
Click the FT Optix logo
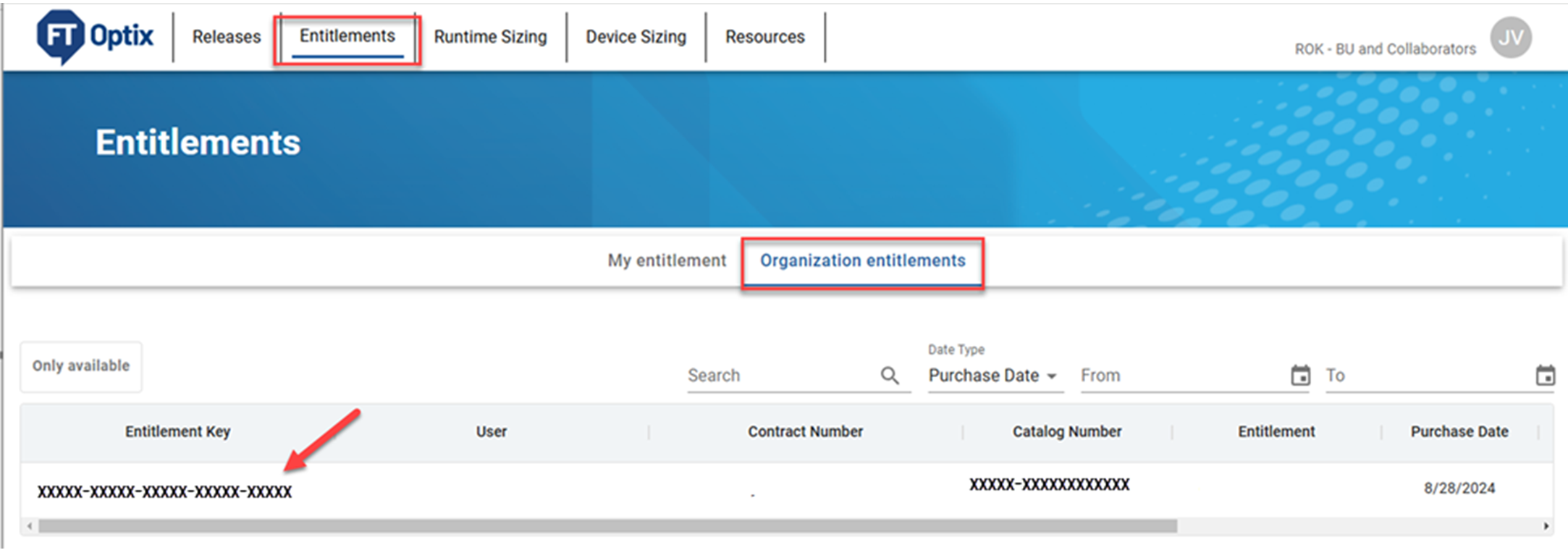pyautogui.click(x=95, y=36)
